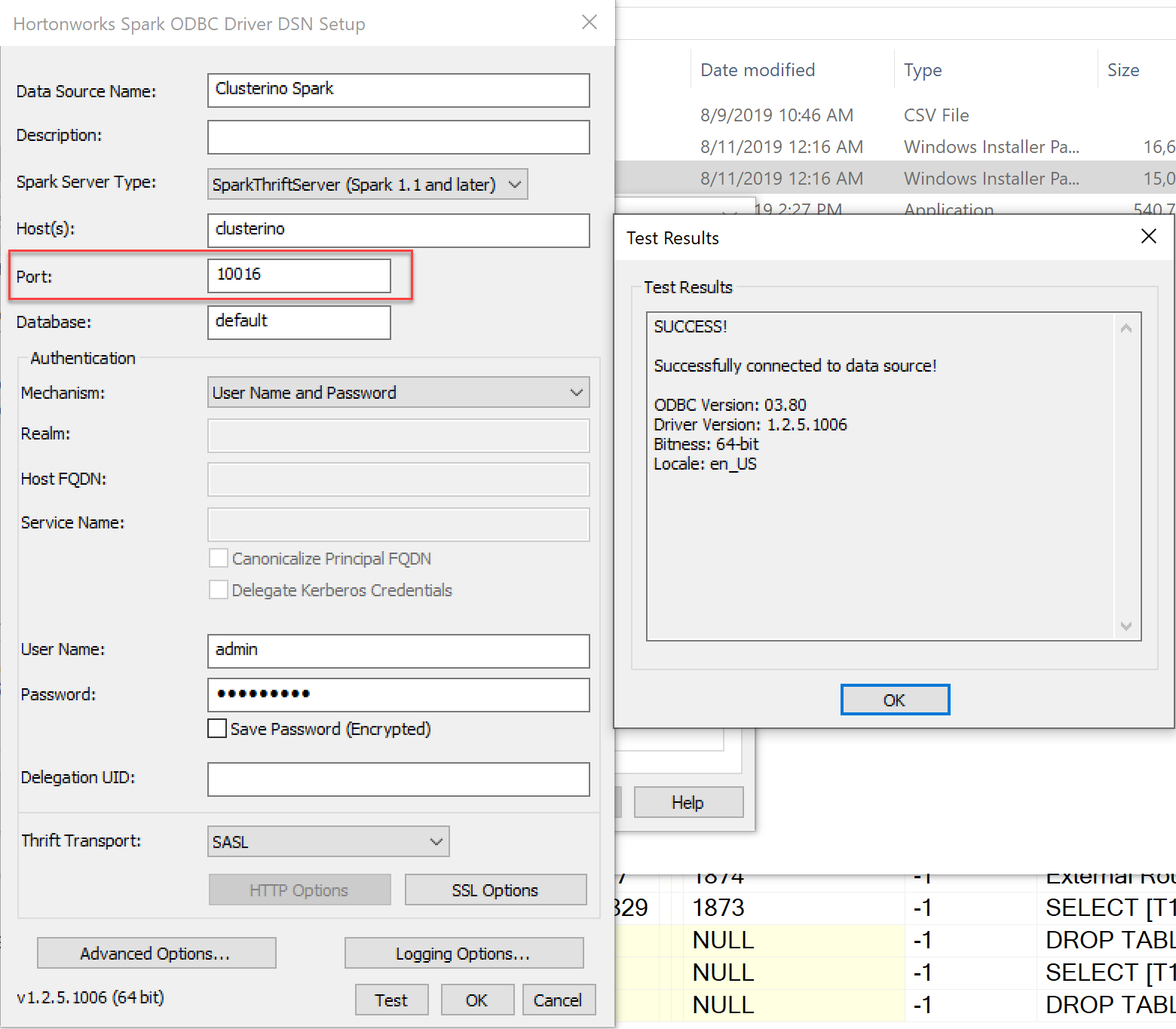Open Logging Options settings
The height and width of the screenshot is (1029, 1176).
(x=464, y=953)
